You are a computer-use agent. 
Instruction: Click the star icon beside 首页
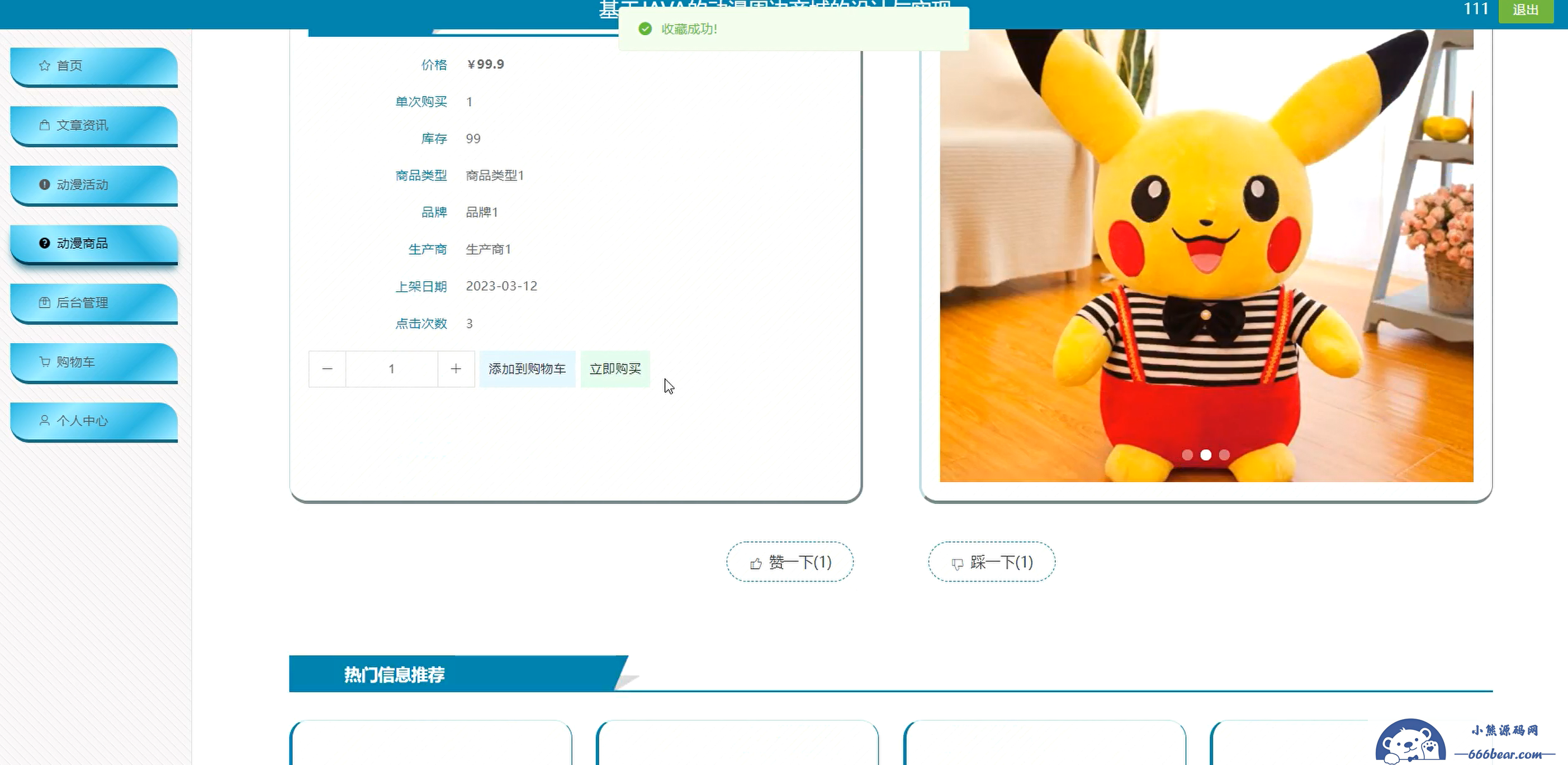pyautogui.click(x=44, y=66)
